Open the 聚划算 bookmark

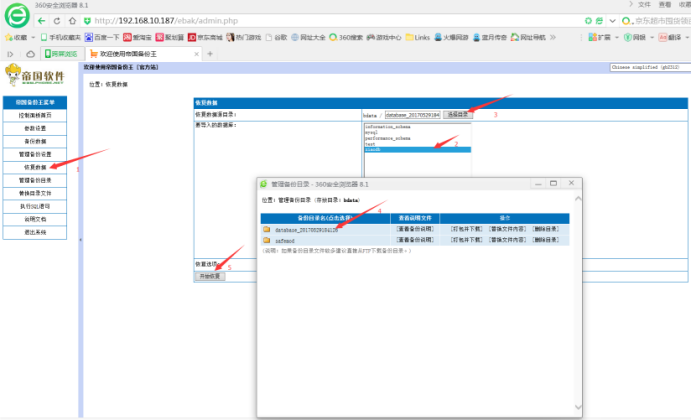tap(169, 38)
